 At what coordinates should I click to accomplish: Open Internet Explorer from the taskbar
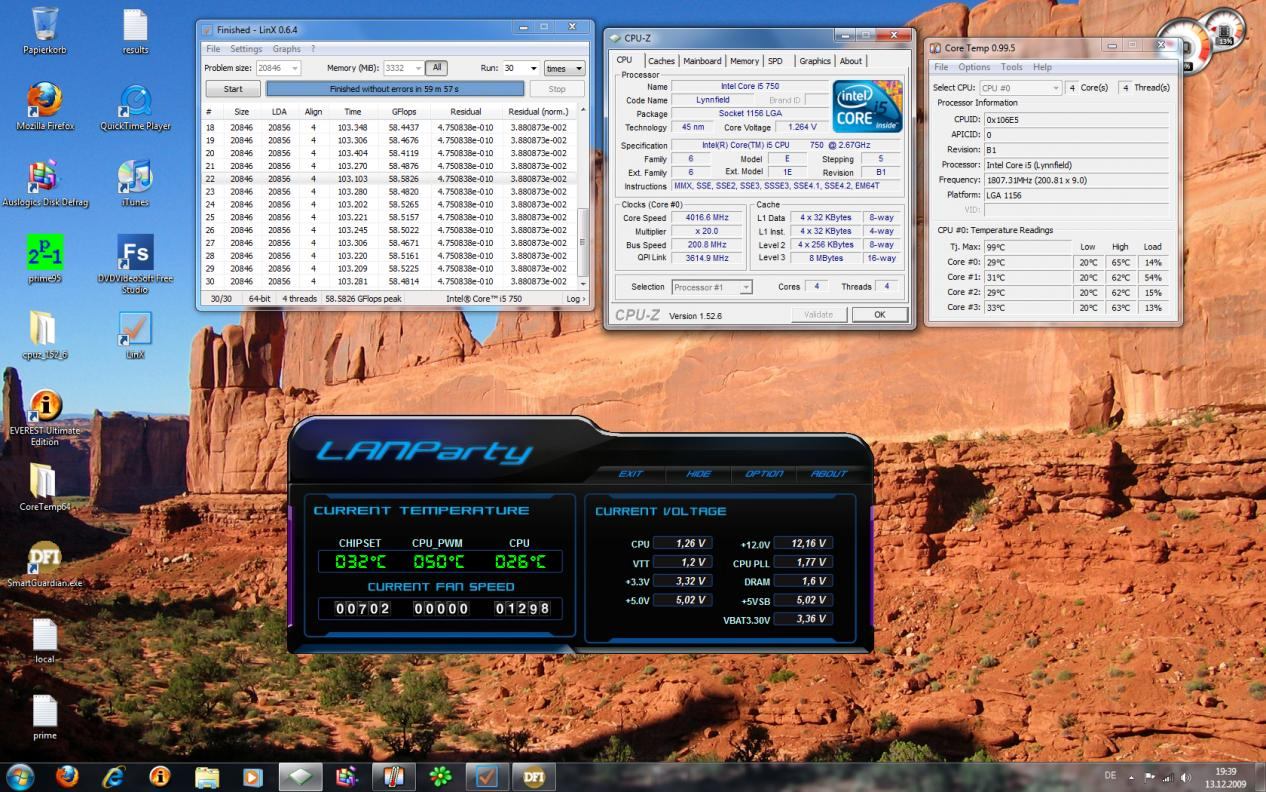click(x=113, y=776)
